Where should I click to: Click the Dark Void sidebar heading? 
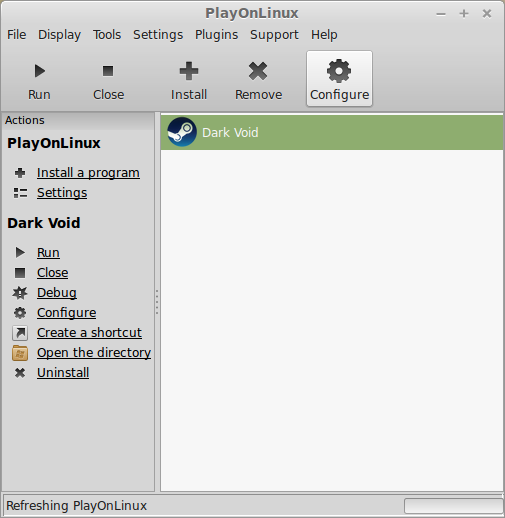pos(44,223)
